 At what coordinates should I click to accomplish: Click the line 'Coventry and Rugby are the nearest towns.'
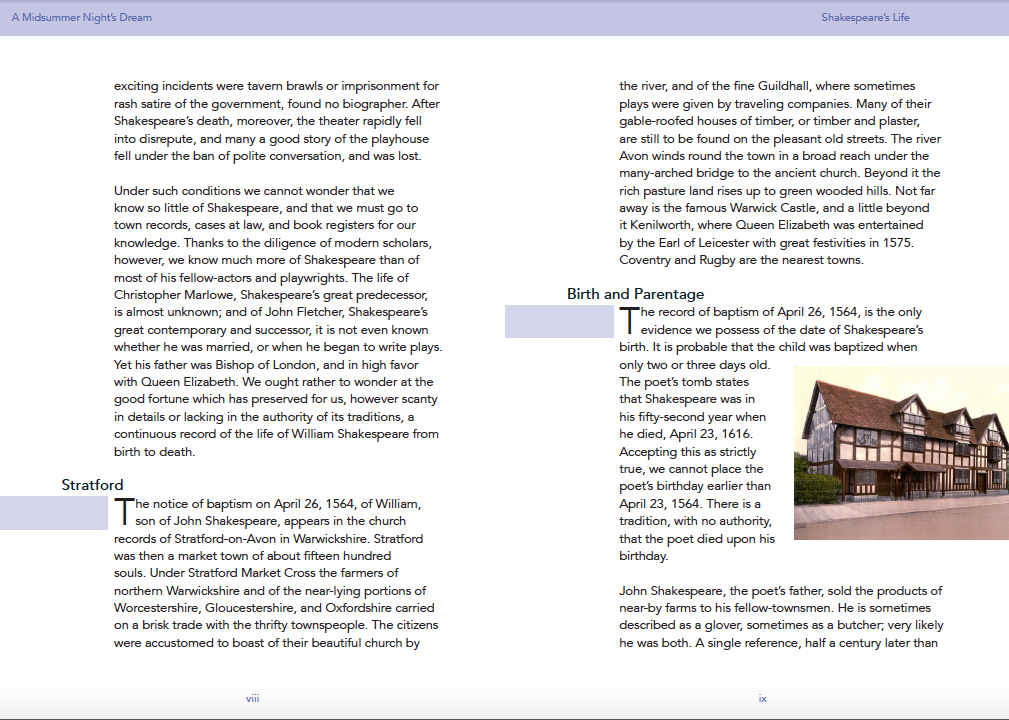(x=741, y=260)
